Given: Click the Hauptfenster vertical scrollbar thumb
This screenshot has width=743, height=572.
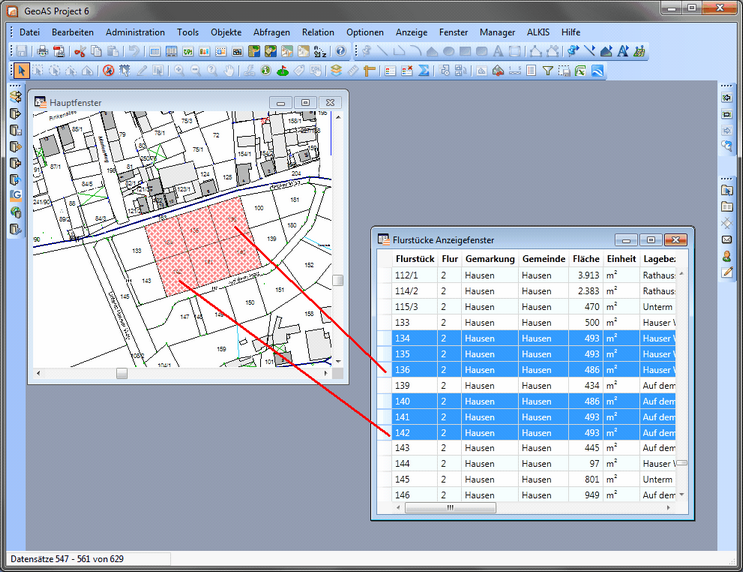Looking at the screenshot, I should (338, 281).
